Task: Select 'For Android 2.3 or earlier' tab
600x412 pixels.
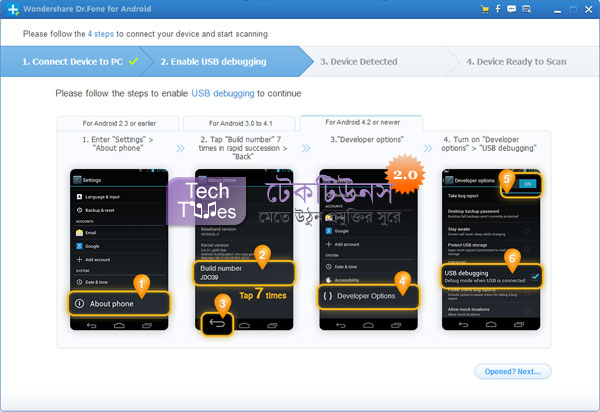Action: click(x=119, y=123)
